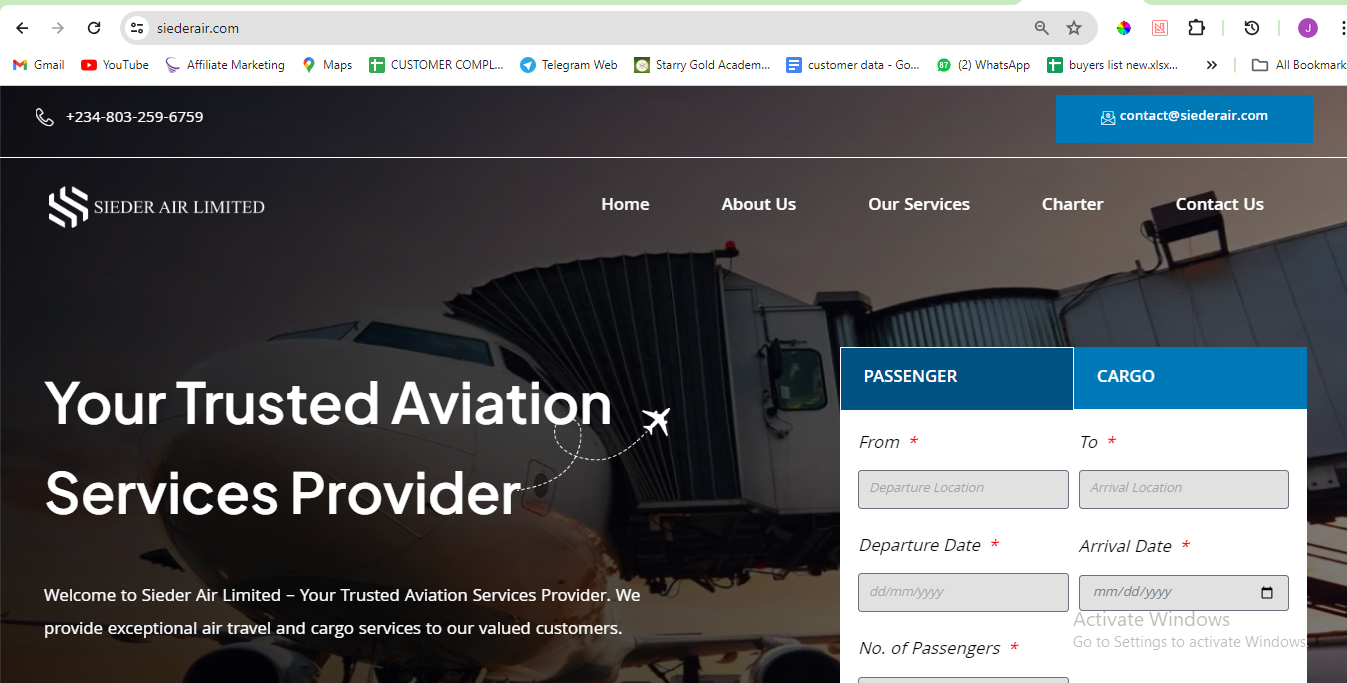Switch to the CARGO tab

(1190, 378)
